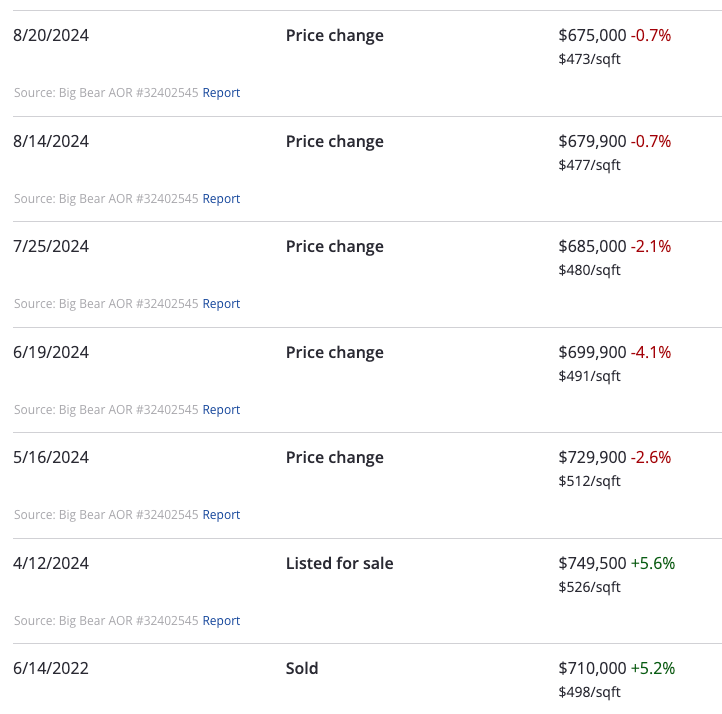Click the $710,000 sold price
Image resolution: width=722 pixels, height=714 pixels.
coord(592,669)
